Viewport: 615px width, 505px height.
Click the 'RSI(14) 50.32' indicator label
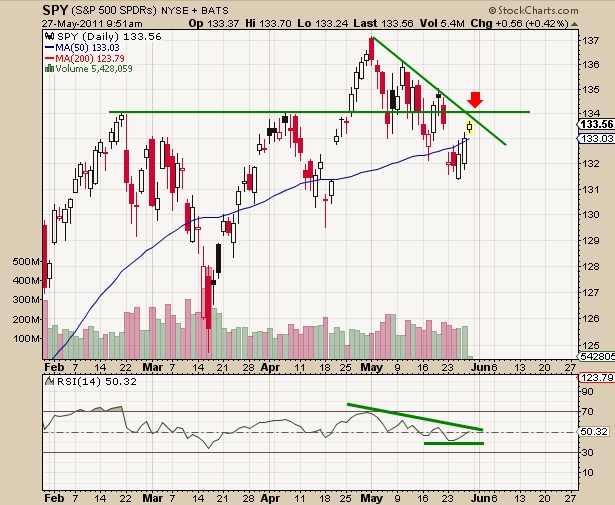click(97, 381)
